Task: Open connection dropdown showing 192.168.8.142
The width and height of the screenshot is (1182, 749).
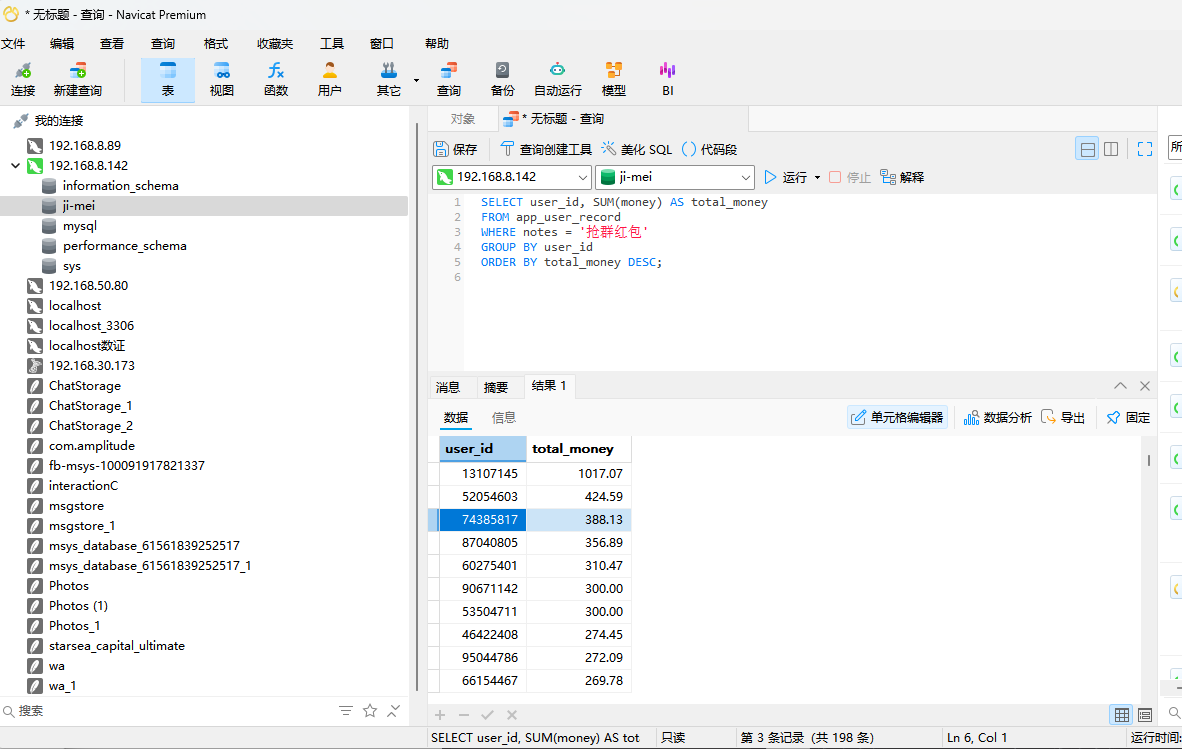Action: [583, 177]
